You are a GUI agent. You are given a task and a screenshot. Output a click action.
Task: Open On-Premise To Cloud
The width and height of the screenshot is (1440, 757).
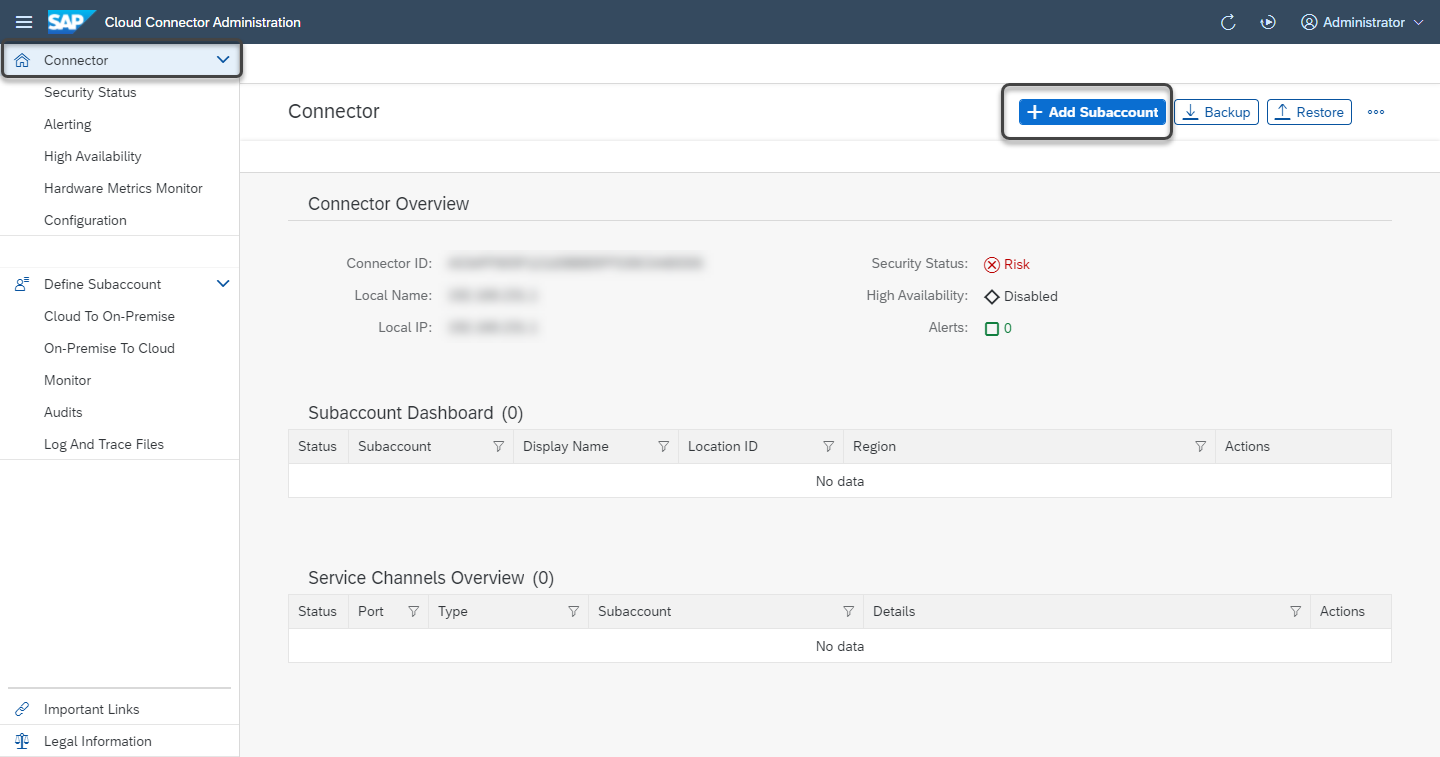click(x=109, y=348)
